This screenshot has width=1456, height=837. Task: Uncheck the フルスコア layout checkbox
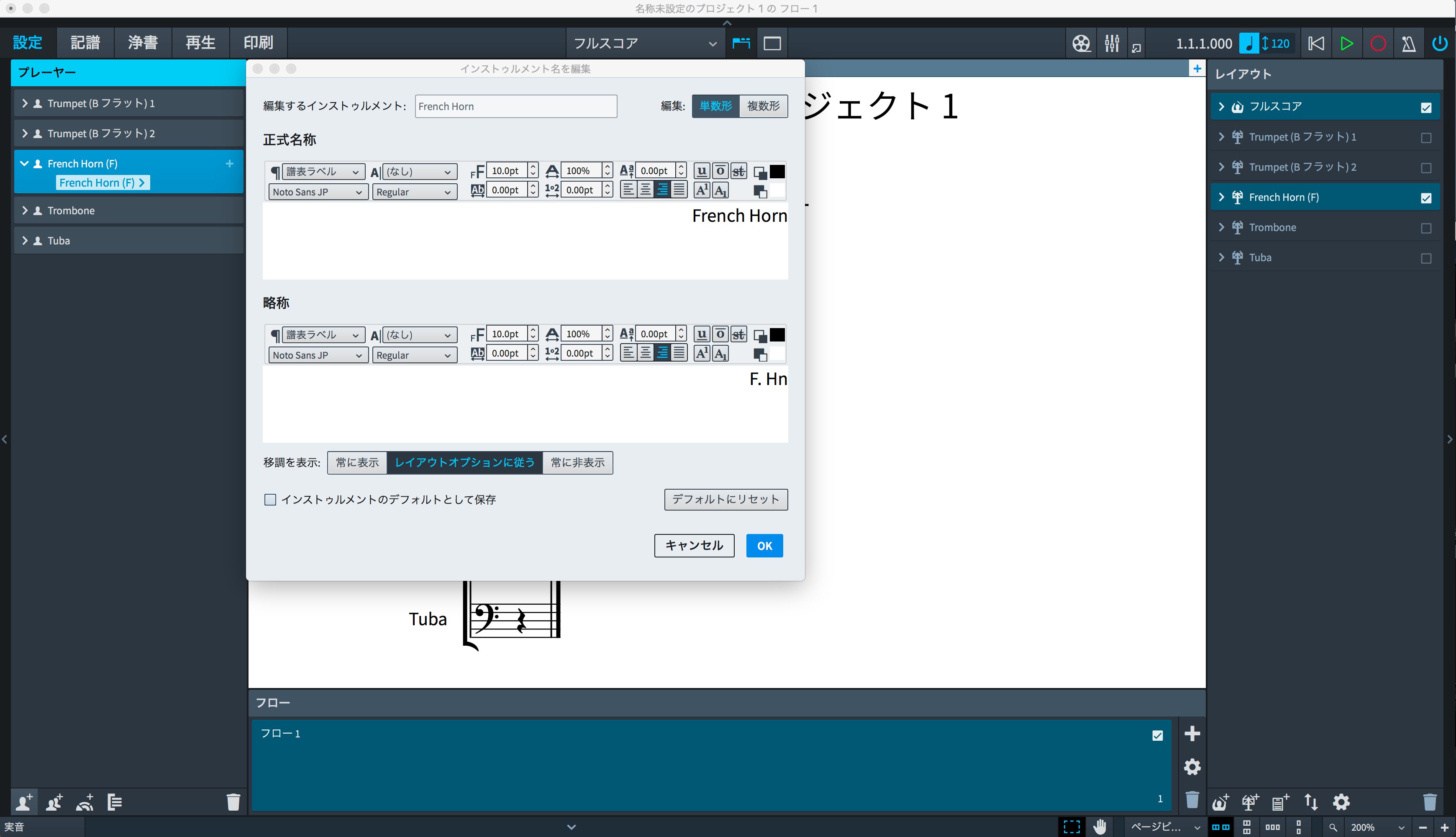click(1425, 108)
